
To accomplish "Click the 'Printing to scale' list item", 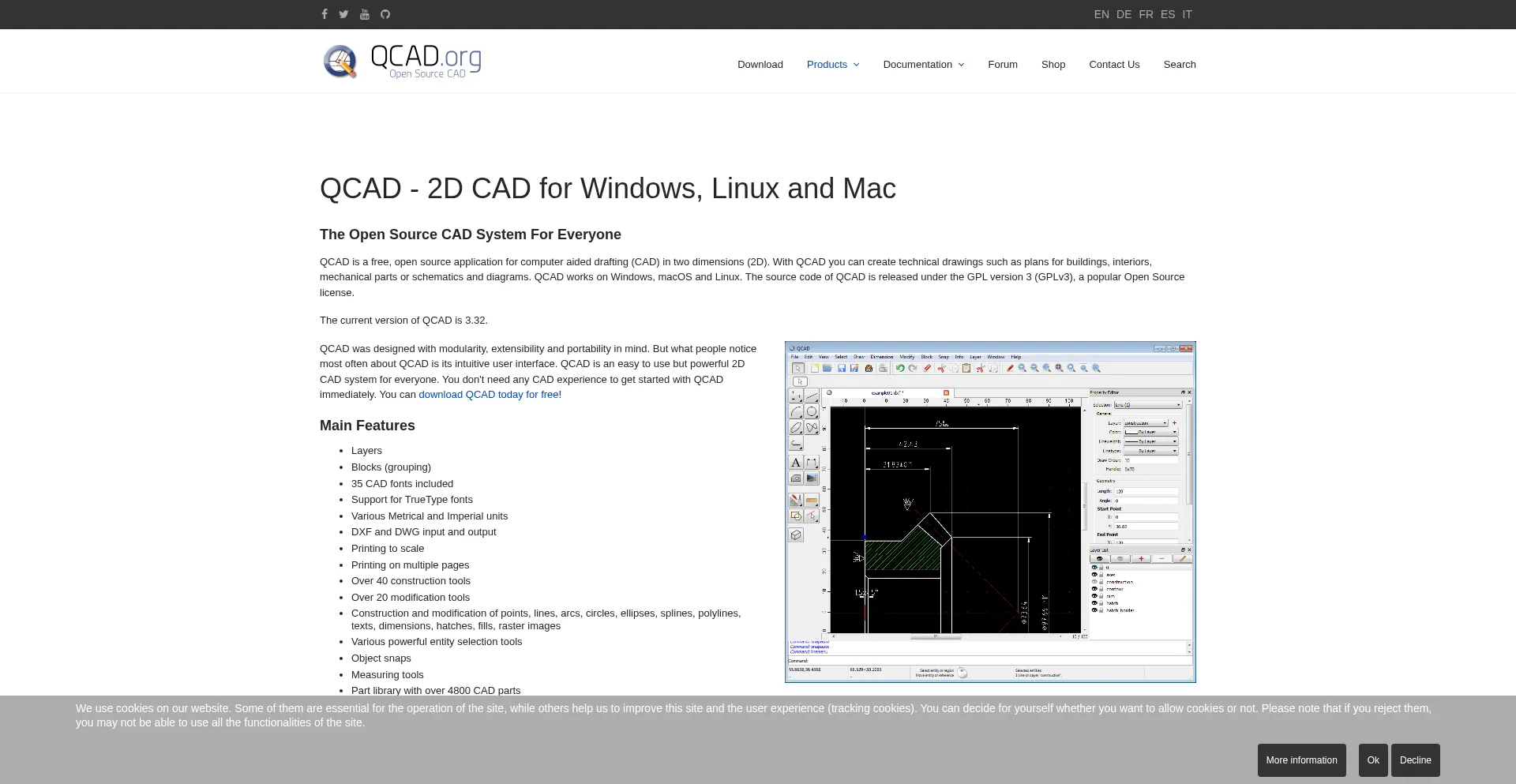I will click(x=388, y=549).
